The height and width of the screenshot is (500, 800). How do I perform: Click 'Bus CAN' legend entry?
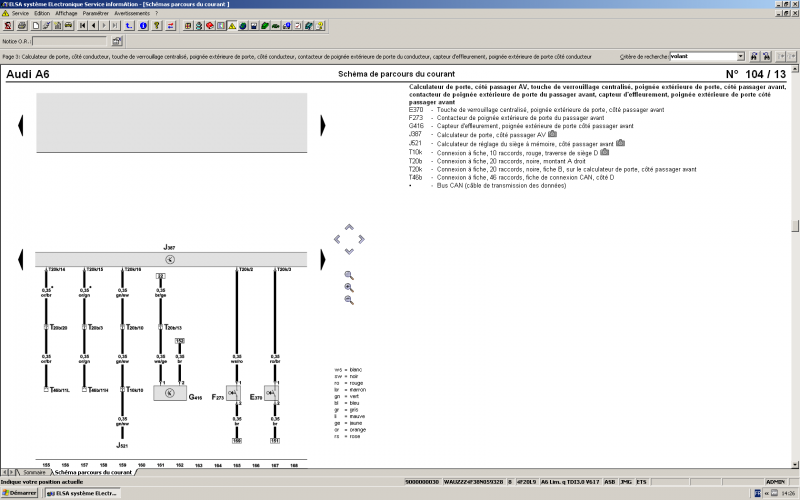[x=501, y=186]
